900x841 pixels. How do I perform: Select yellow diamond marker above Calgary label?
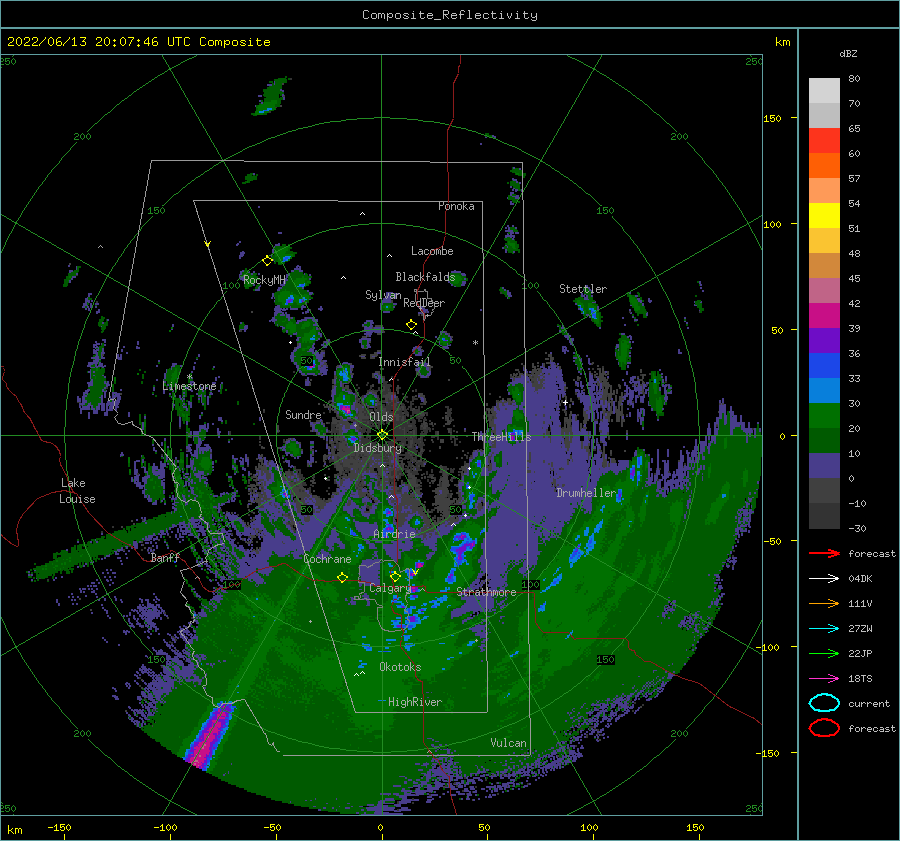coord(395,576)
